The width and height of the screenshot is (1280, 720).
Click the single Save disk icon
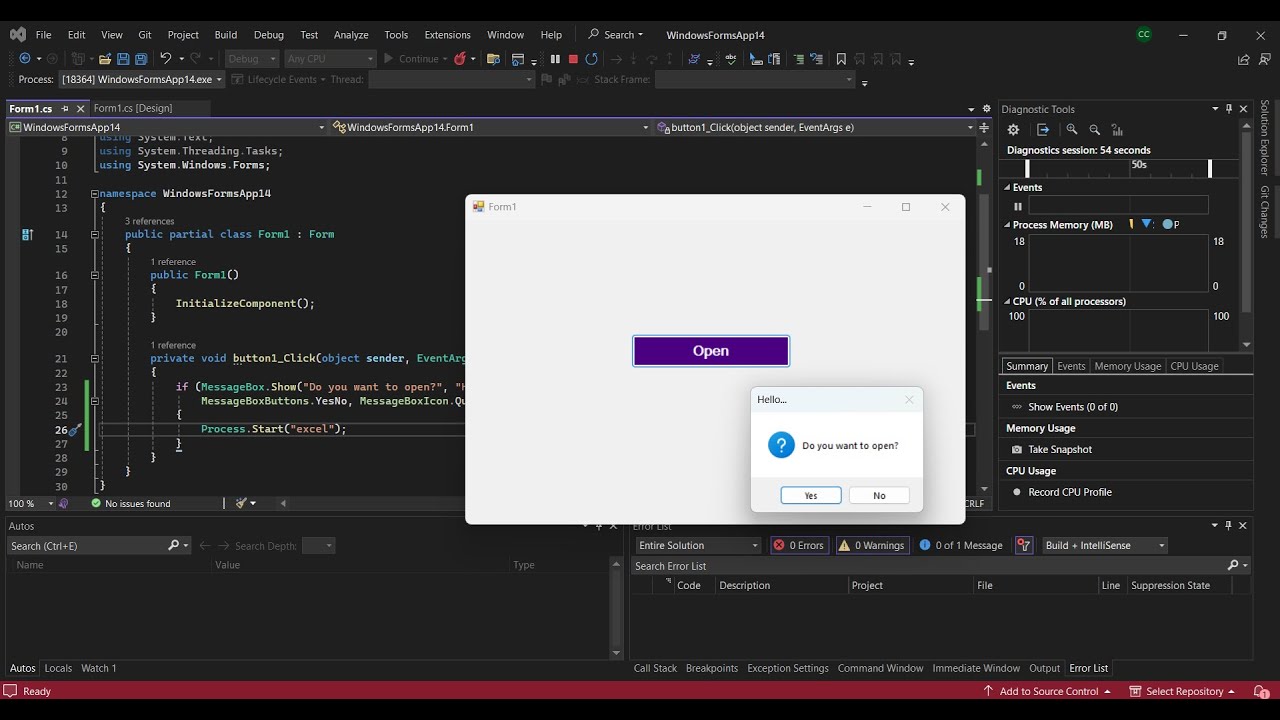tap(123, 59)
